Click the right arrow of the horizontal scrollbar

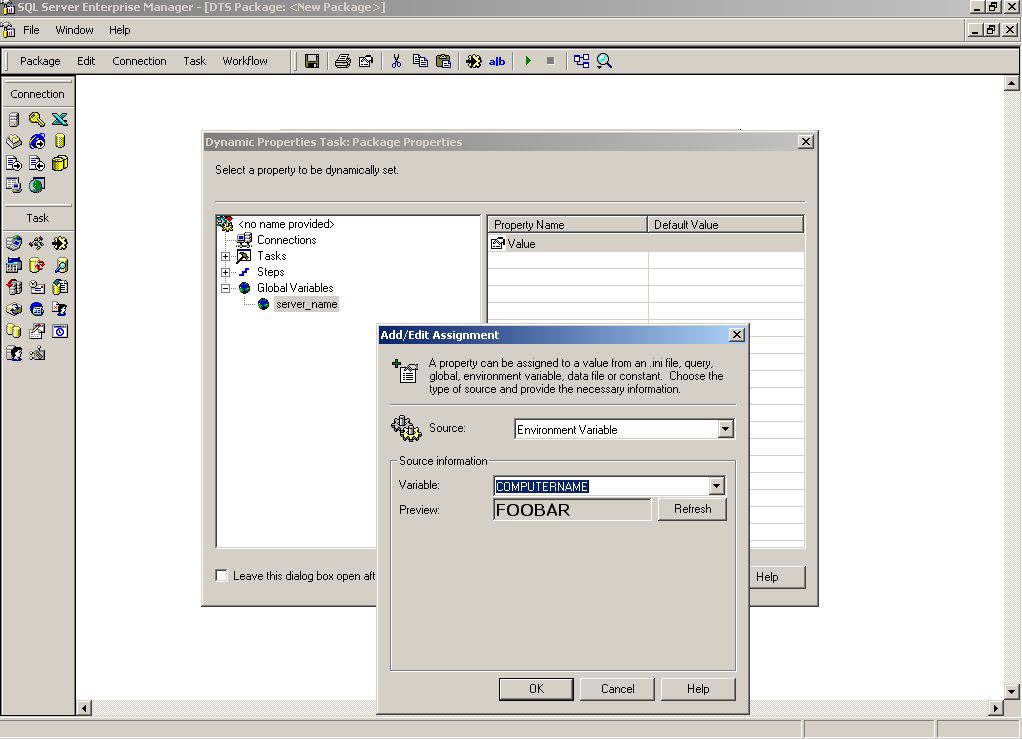(x=995, y=708)
